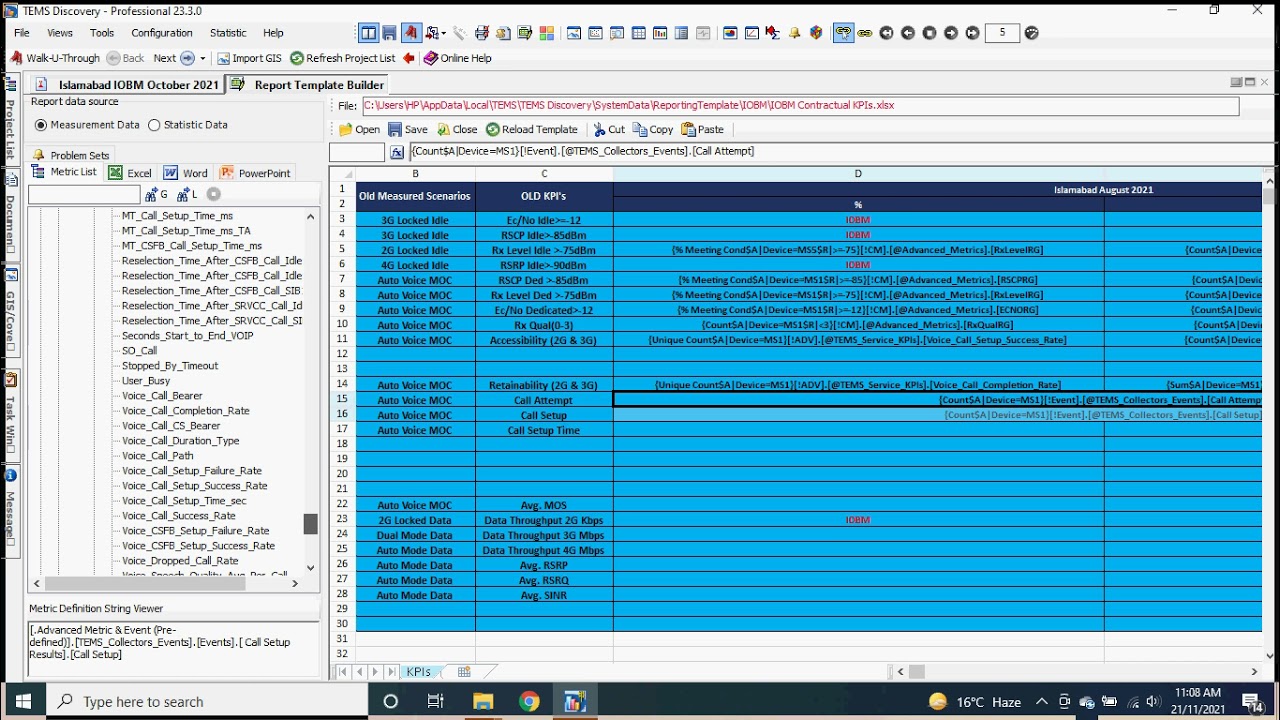
Task: Click the replay speed field showing 5
Action: (1002, 33)
